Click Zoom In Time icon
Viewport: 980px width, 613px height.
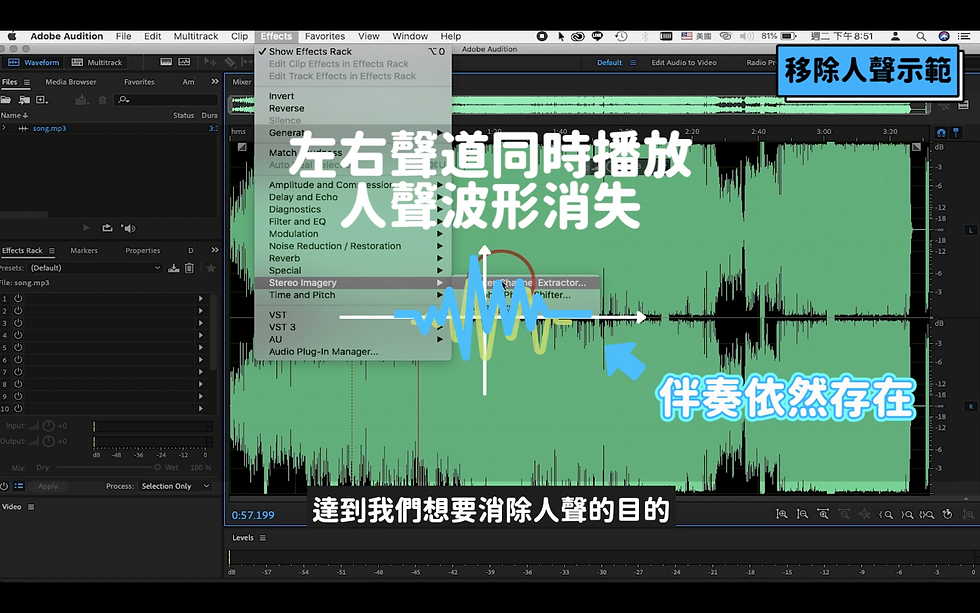pos(823,514)
